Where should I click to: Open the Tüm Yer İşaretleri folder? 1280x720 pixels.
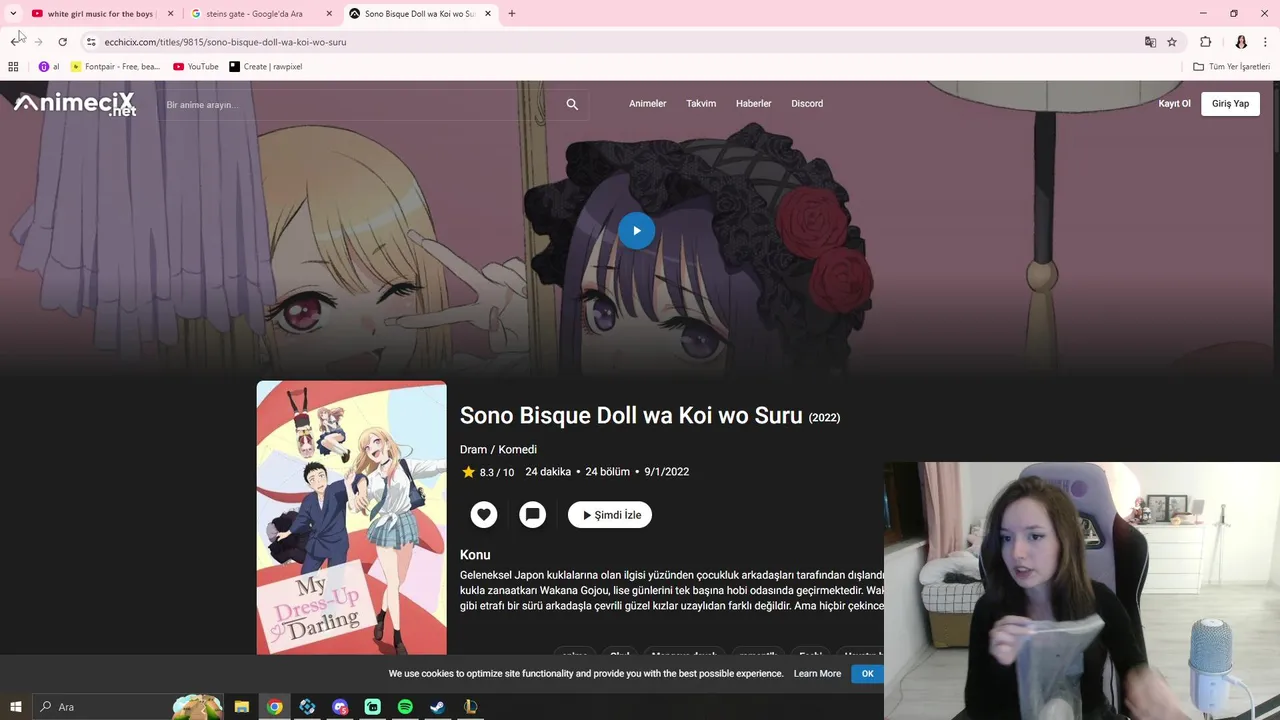1232,67
